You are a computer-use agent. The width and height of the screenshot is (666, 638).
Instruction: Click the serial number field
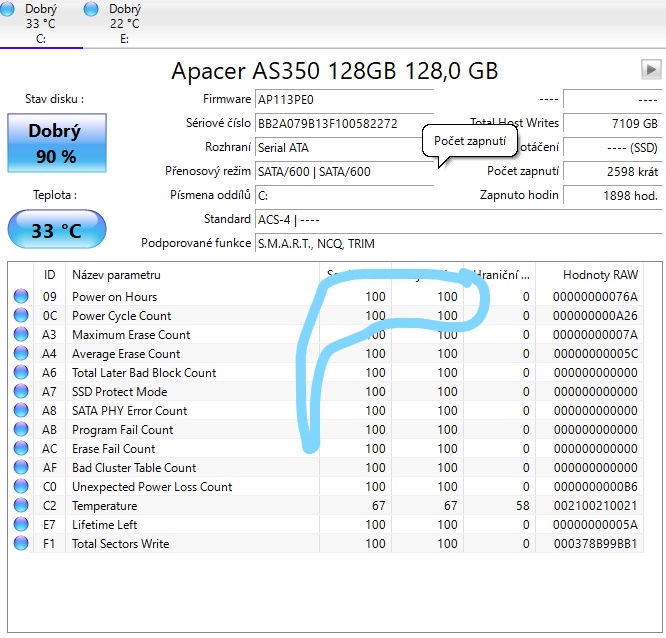343,124
